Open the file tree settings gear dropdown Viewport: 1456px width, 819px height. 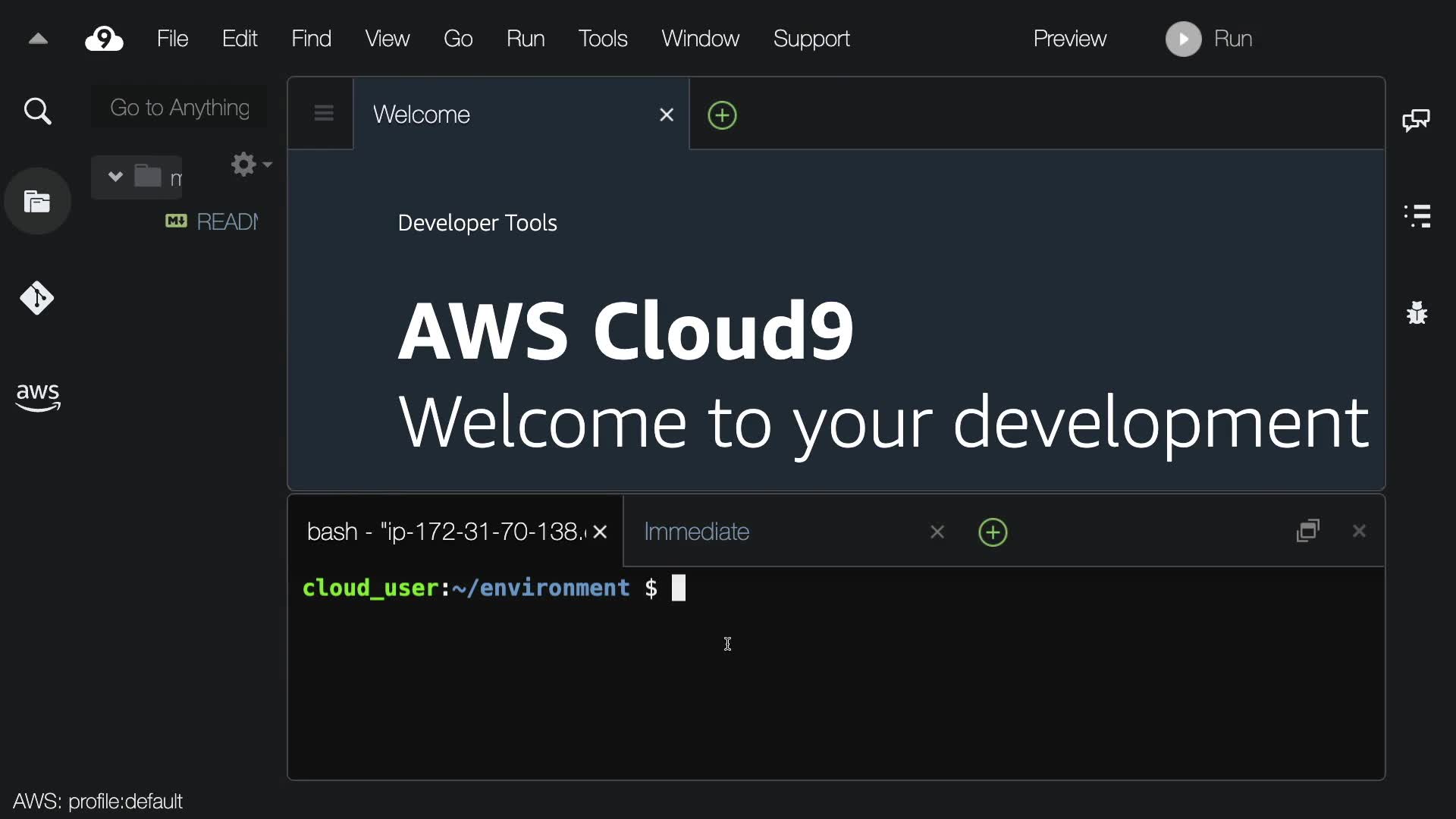coord(250,165)
